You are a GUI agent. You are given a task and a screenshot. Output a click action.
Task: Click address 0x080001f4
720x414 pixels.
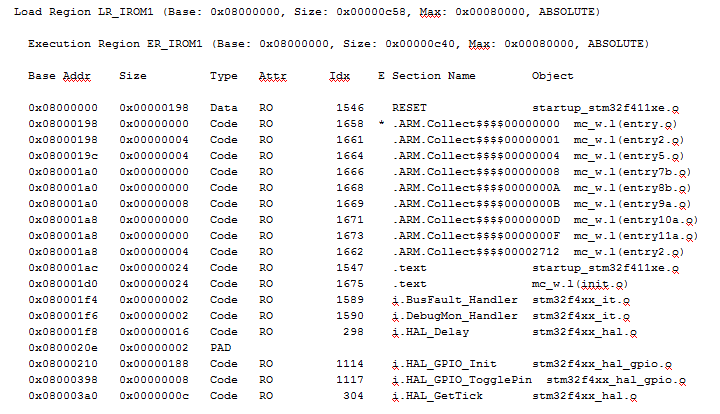(x=63, y=300)
